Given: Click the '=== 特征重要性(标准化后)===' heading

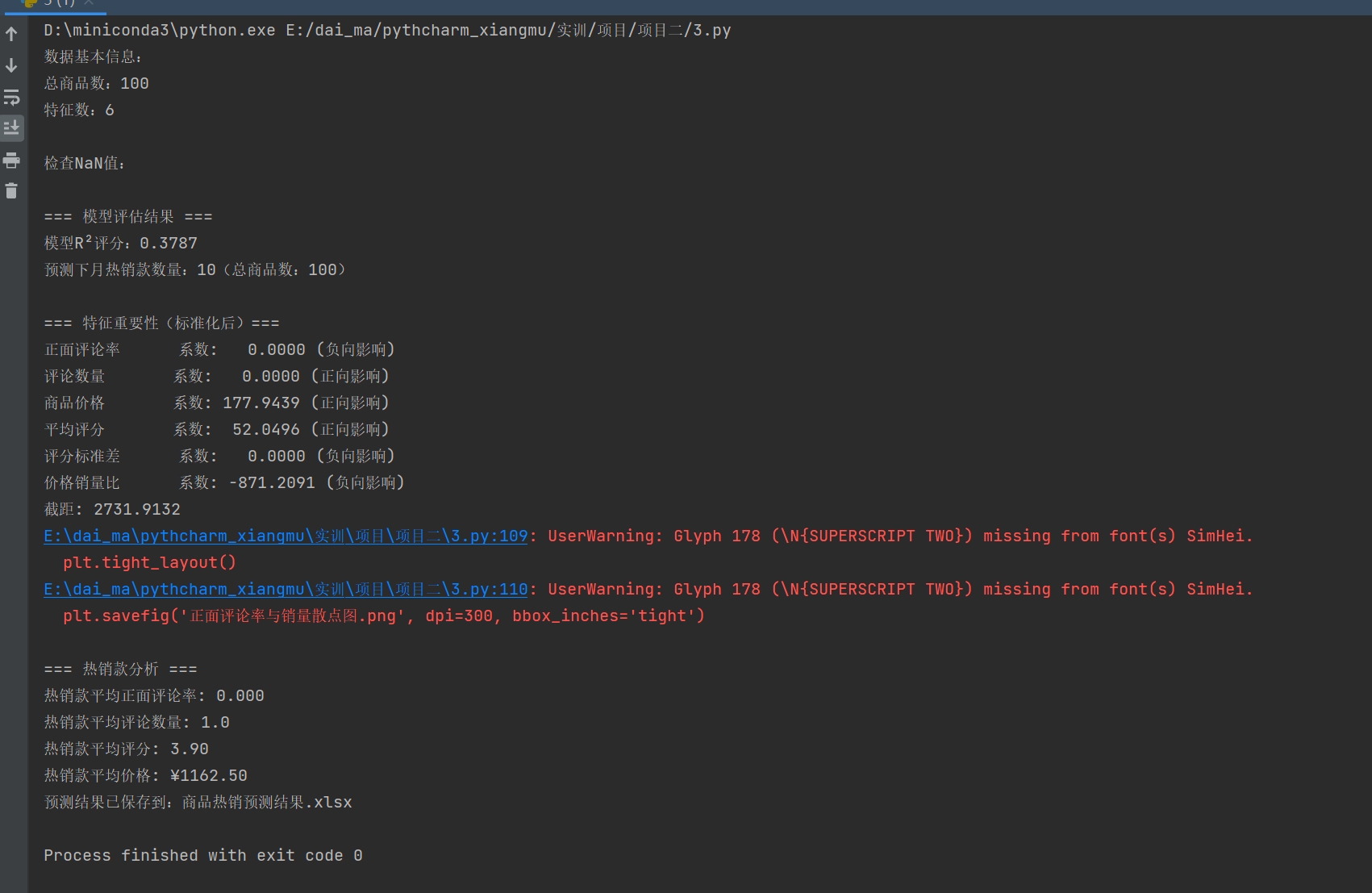Looking at the screenshot, I should (x=161, y=323).
